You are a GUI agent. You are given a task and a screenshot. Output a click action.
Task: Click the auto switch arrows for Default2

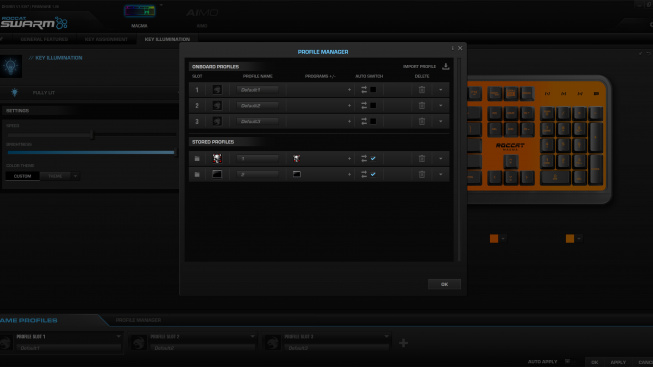[364, 105]
